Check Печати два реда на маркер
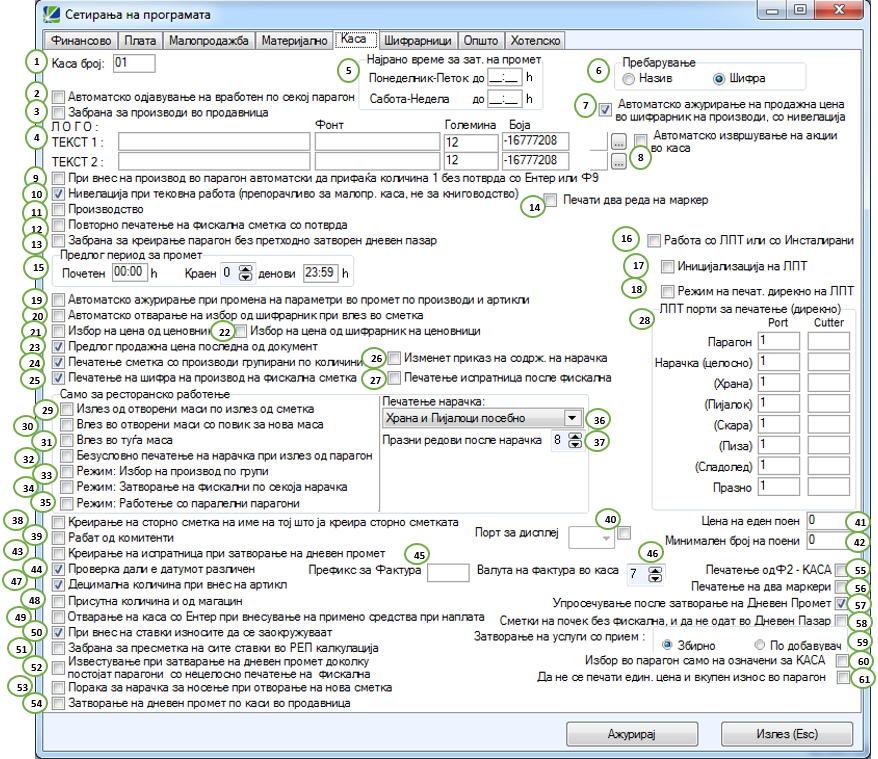878x759 pixels. pyautogui.click(x=551, y=201)
